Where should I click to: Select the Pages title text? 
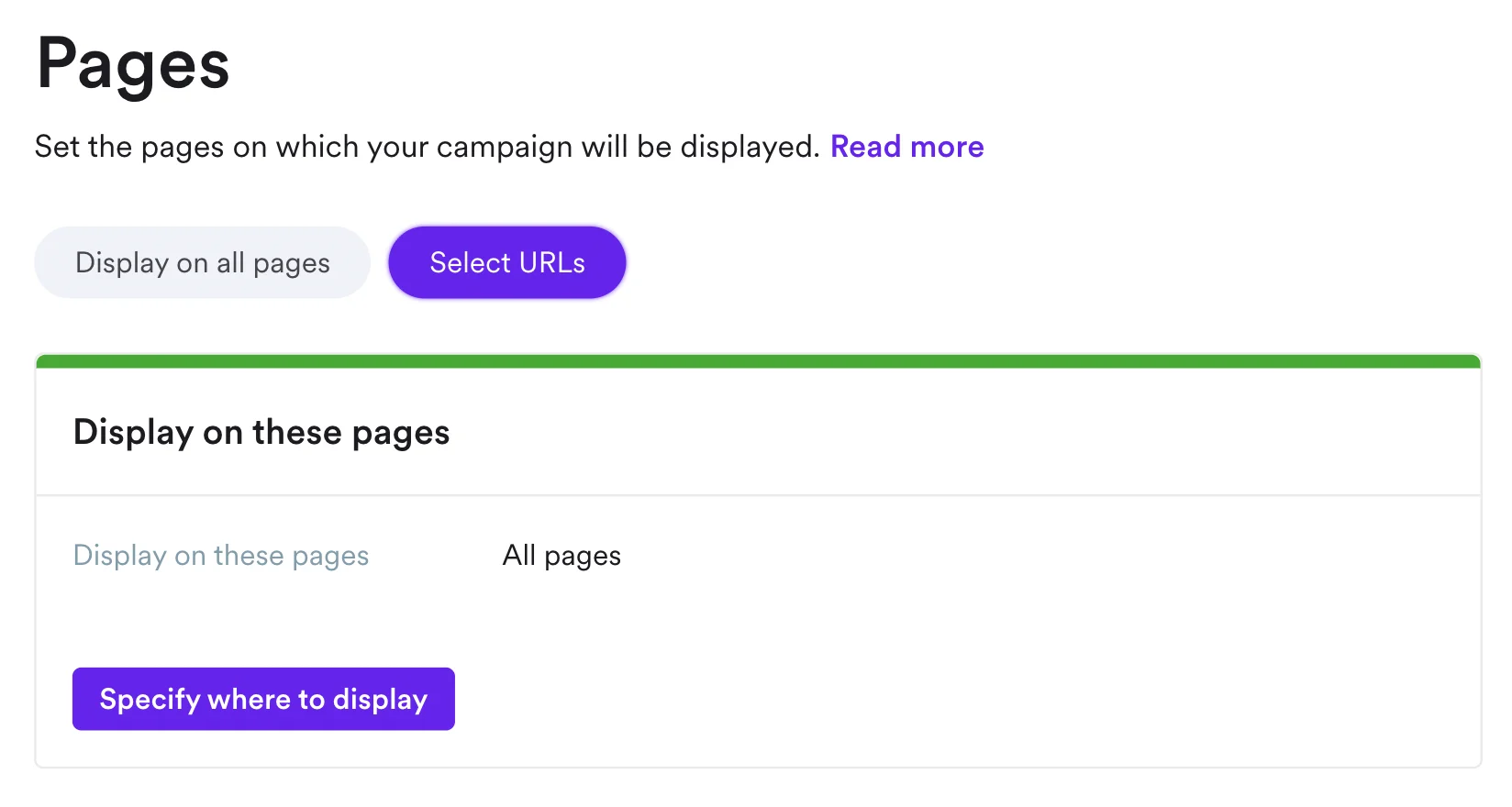133,65
